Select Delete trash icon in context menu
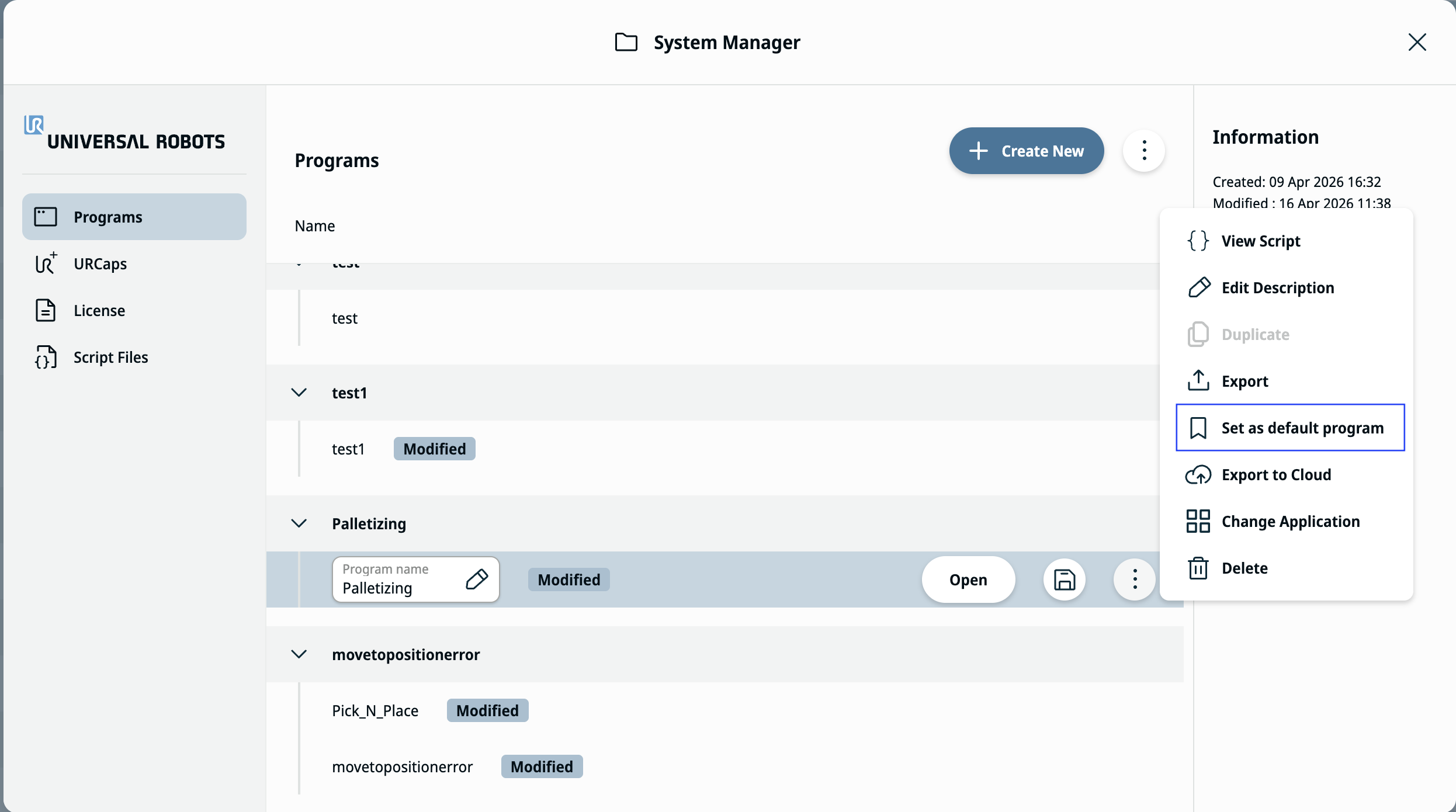The width and height of the screenshot is (1456, 812). click(x=1198, y=568)
